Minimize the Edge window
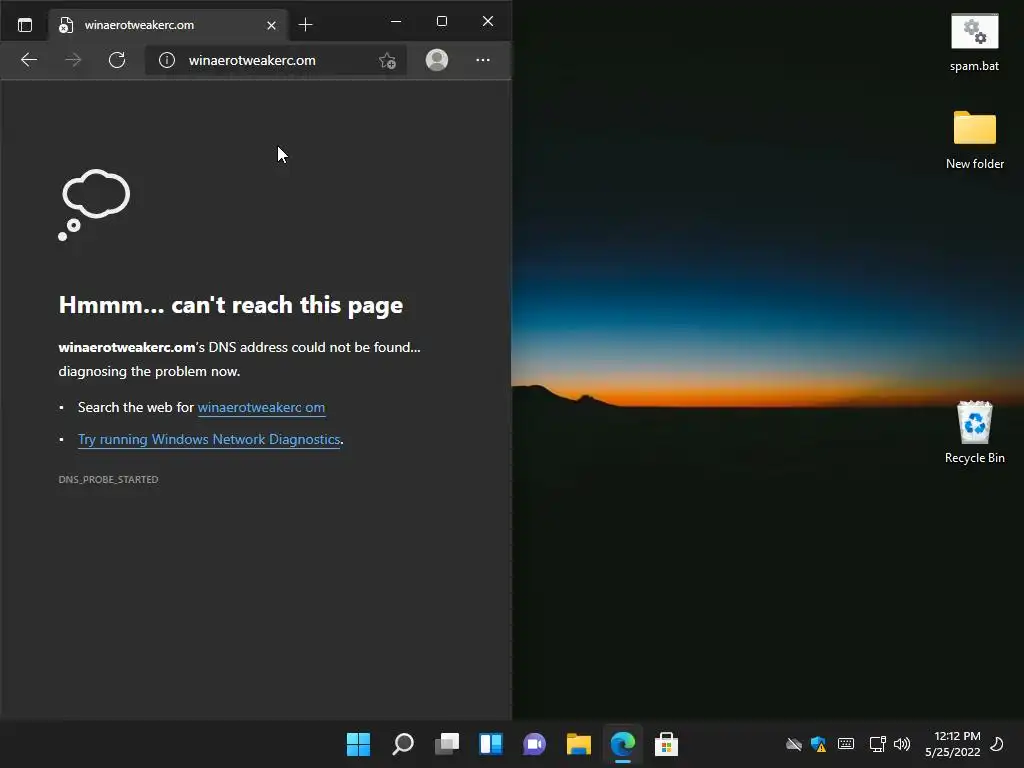This screenshot has width=1024, height=768. click(x=396, y=22)
